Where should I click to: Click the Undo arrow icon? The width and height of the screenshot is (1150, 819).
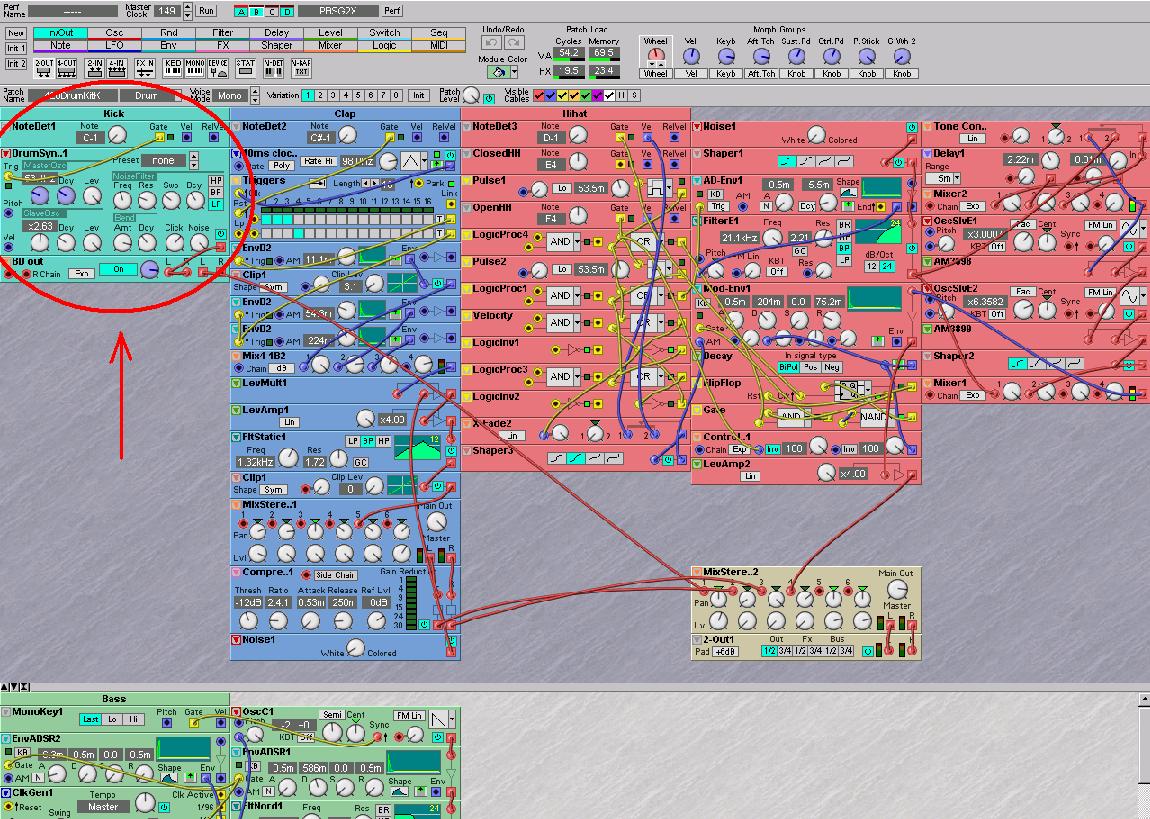pos(490,43)
